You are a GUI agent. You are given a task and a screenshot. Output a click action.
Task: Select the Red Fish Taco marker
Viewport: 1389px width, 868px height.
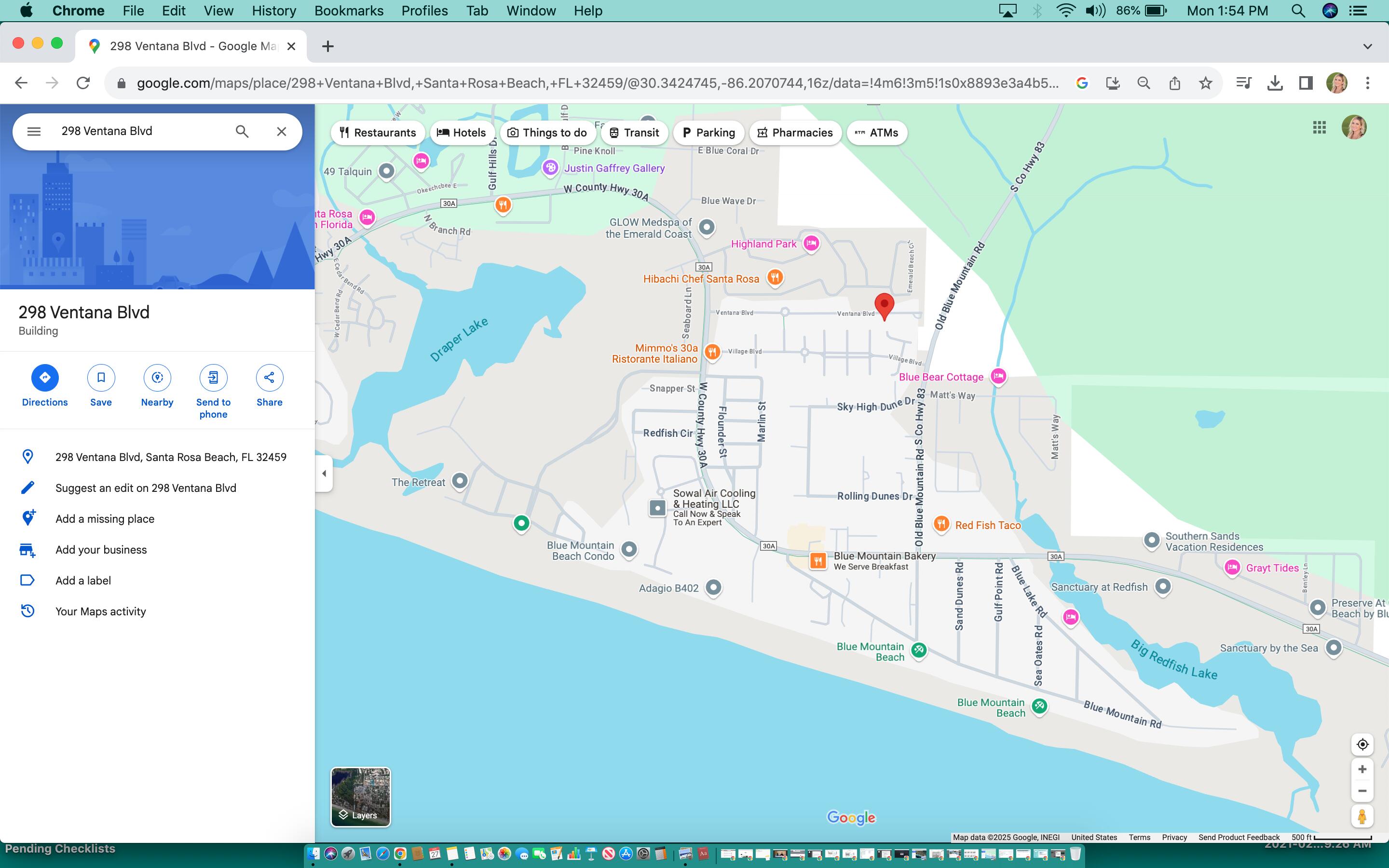point(941,524)
